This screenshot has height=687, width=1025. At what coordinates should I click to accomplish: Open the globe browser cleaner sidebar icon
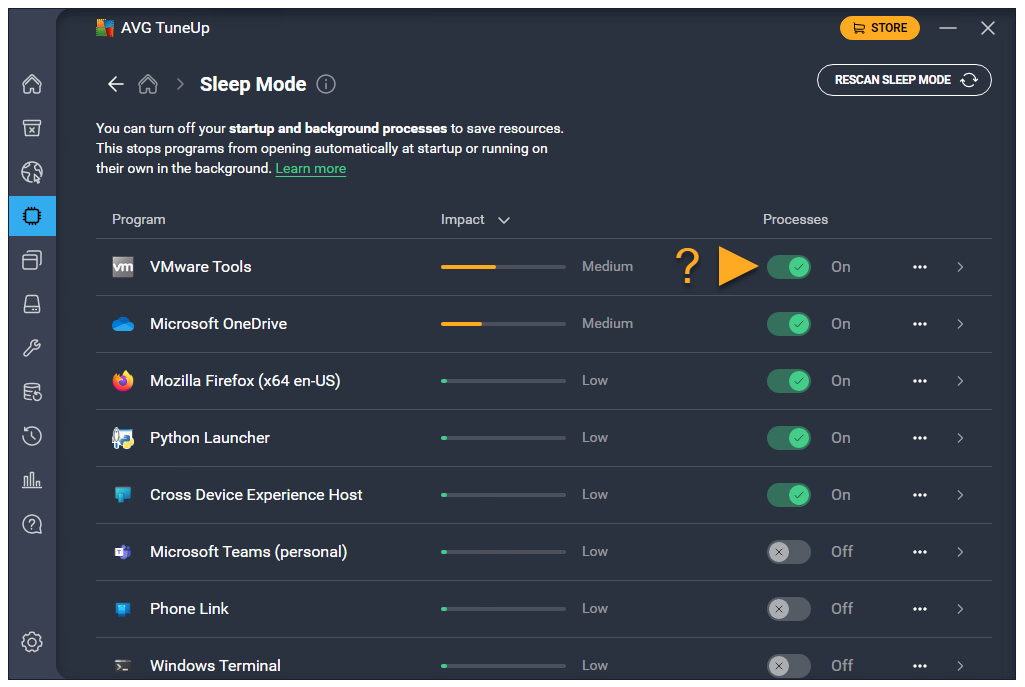pos(32,172)
